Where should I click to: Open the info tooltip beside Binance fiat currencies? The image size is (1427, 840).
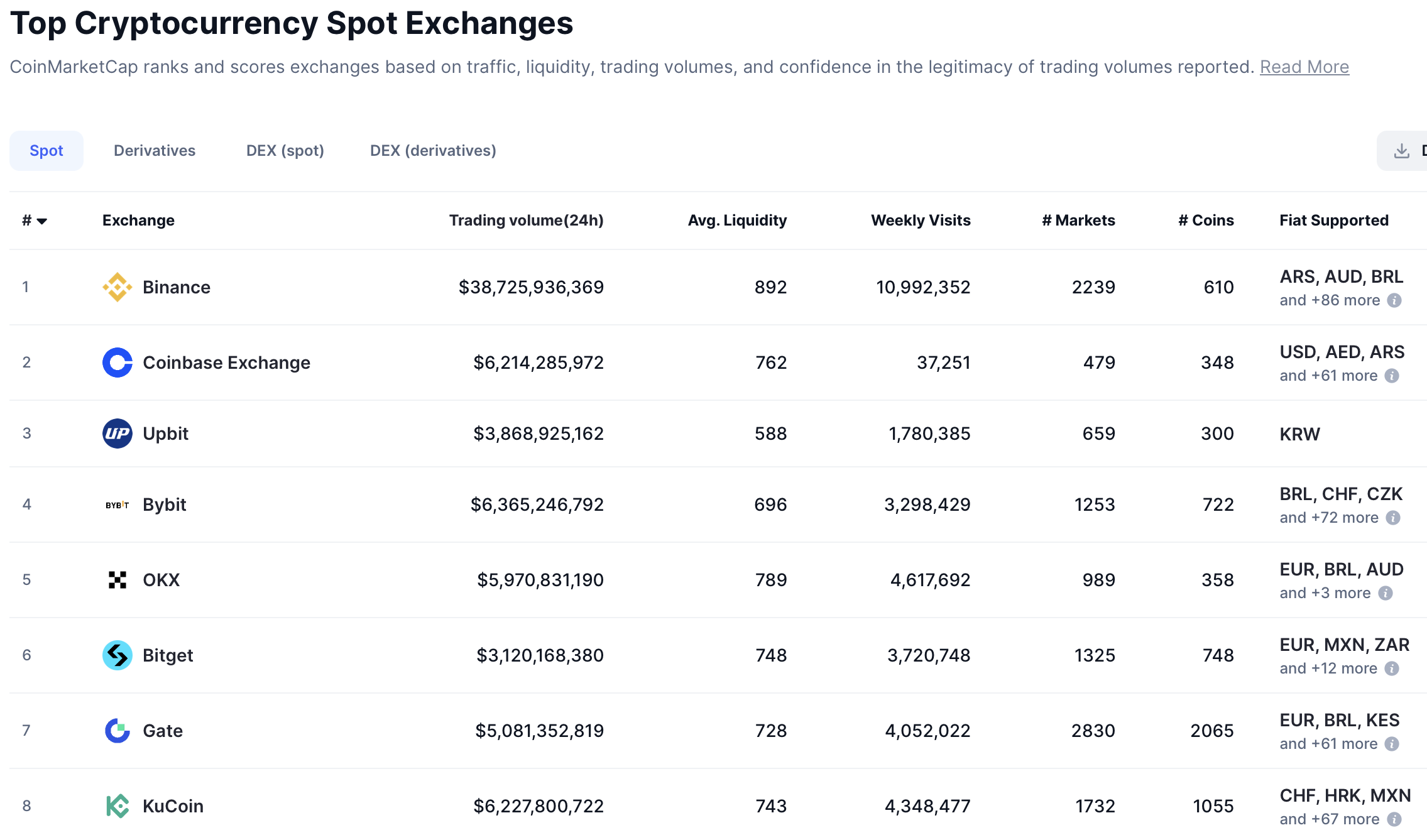point(1394,300)
